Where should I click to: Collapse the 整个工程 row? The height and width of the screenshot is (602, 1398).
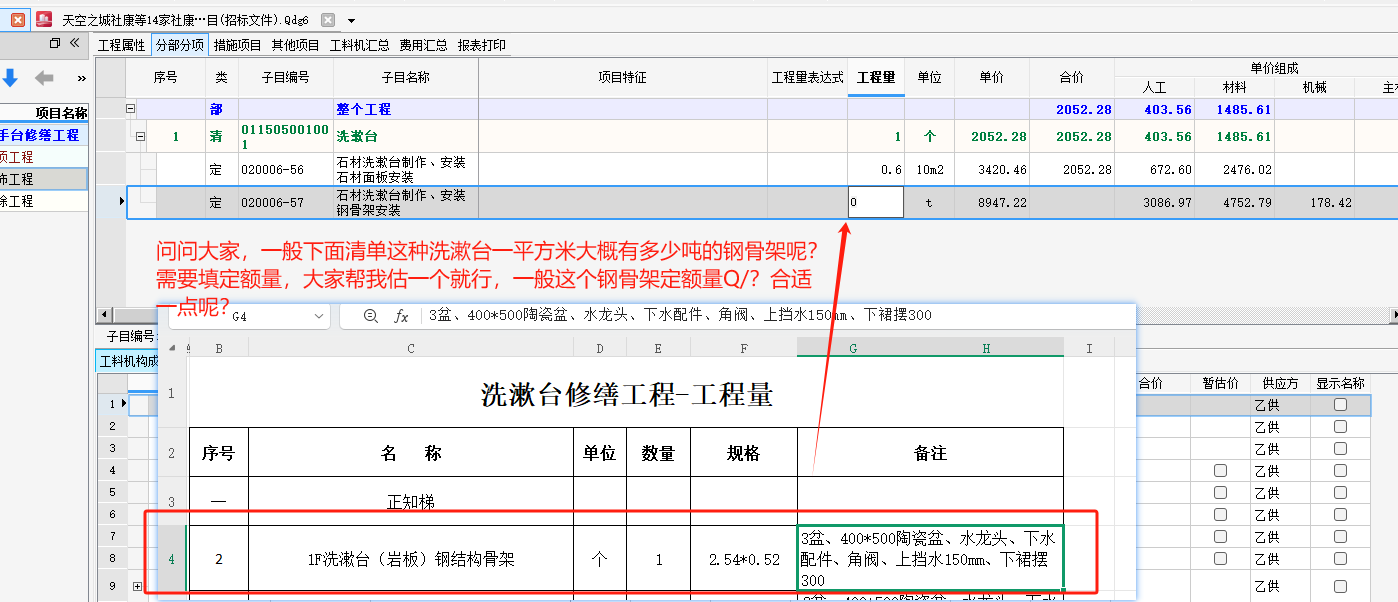pos(130,109)
